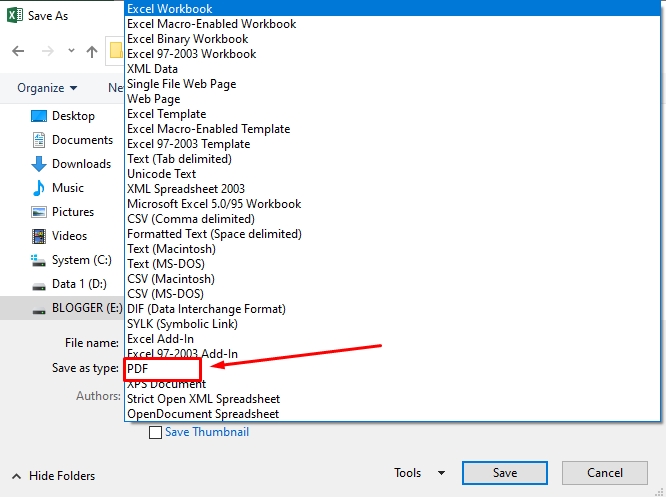Click the Data 1 (D:) drive icon
The width and height of the screenshot is (666, 497).
(x=39, y=286)
